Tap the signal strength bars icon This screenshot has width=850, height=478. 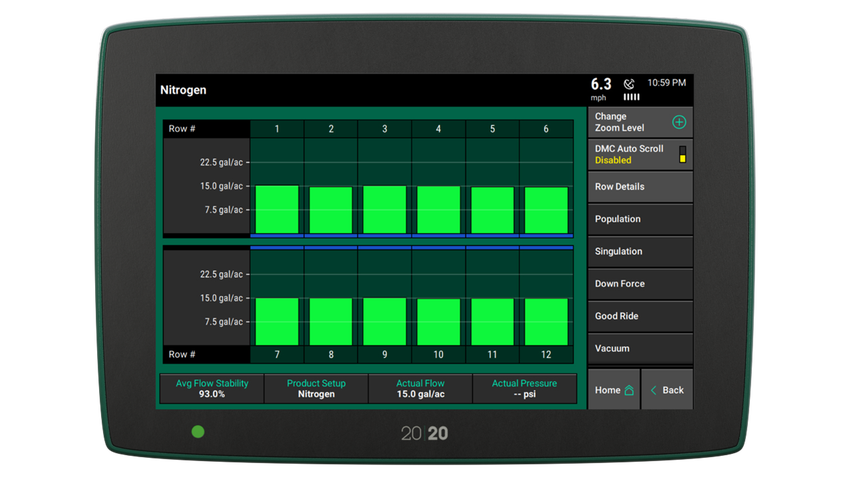click(631, 97)
